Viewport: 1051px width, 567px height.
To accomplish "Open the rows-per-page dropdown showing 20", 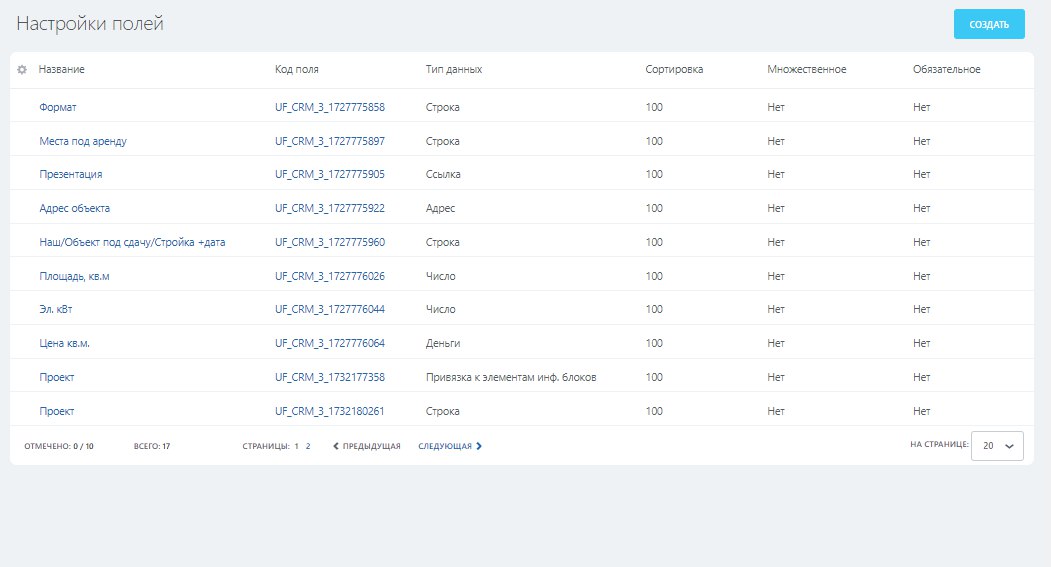I will coord(997,446).
